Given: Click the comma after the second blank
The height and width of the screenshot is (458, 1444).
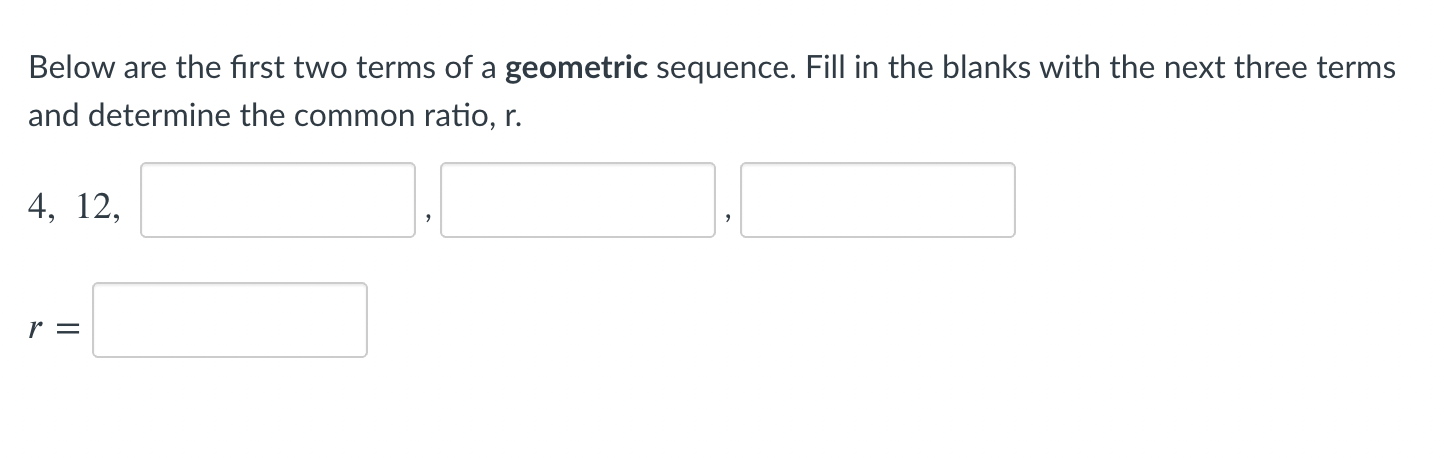Looking at the screenshot, I should (x=728, y=212).
